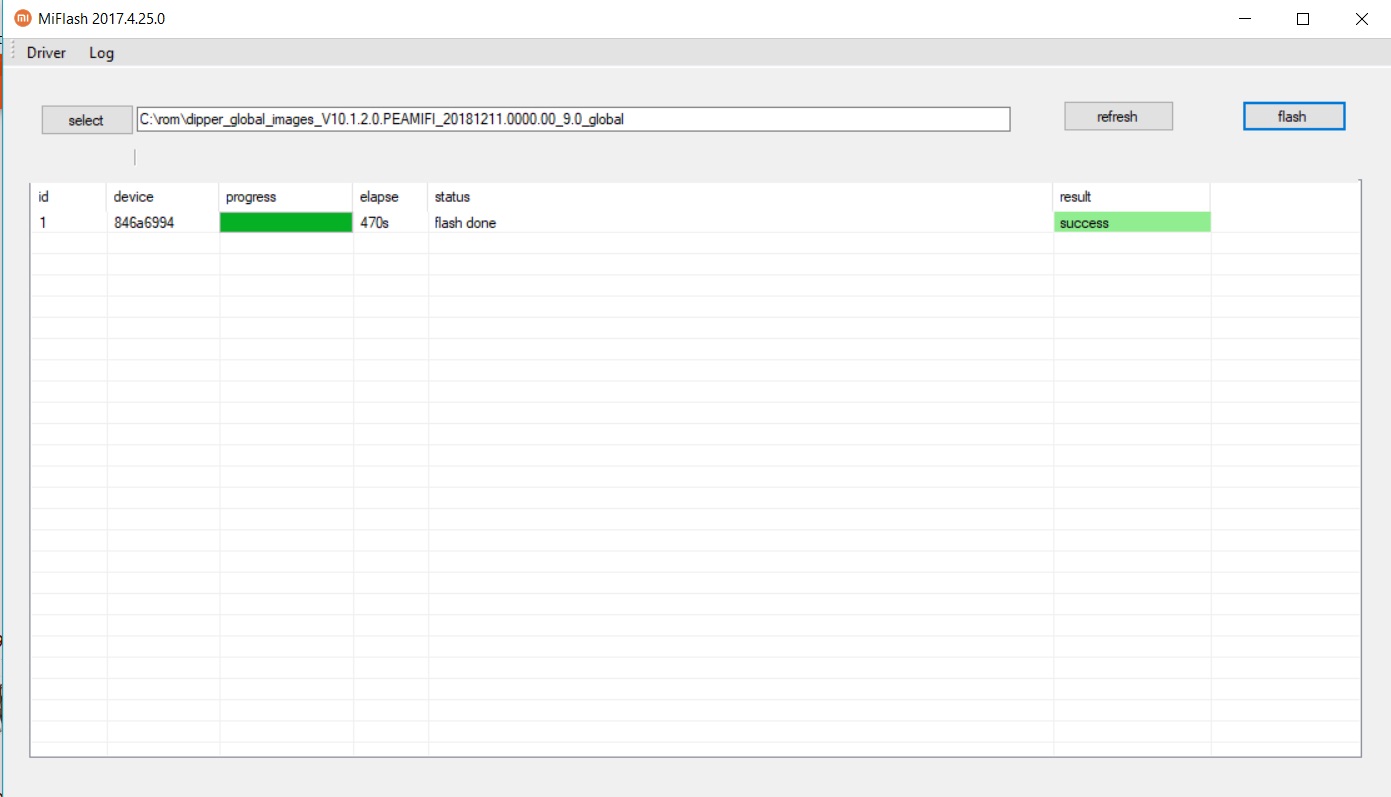Click the status column header

click(452, 197)
